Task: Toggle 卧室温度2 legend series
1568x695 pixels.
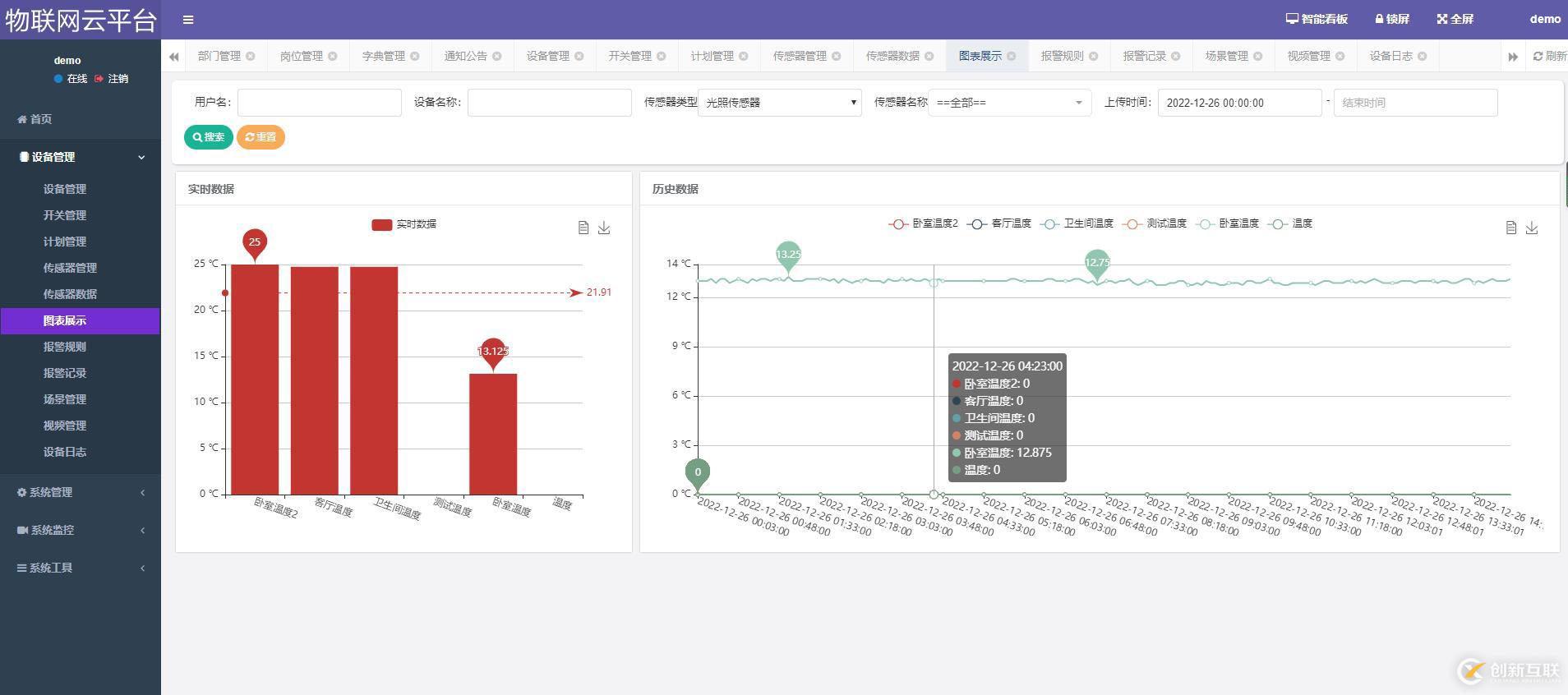Action: tap(924, 223)
